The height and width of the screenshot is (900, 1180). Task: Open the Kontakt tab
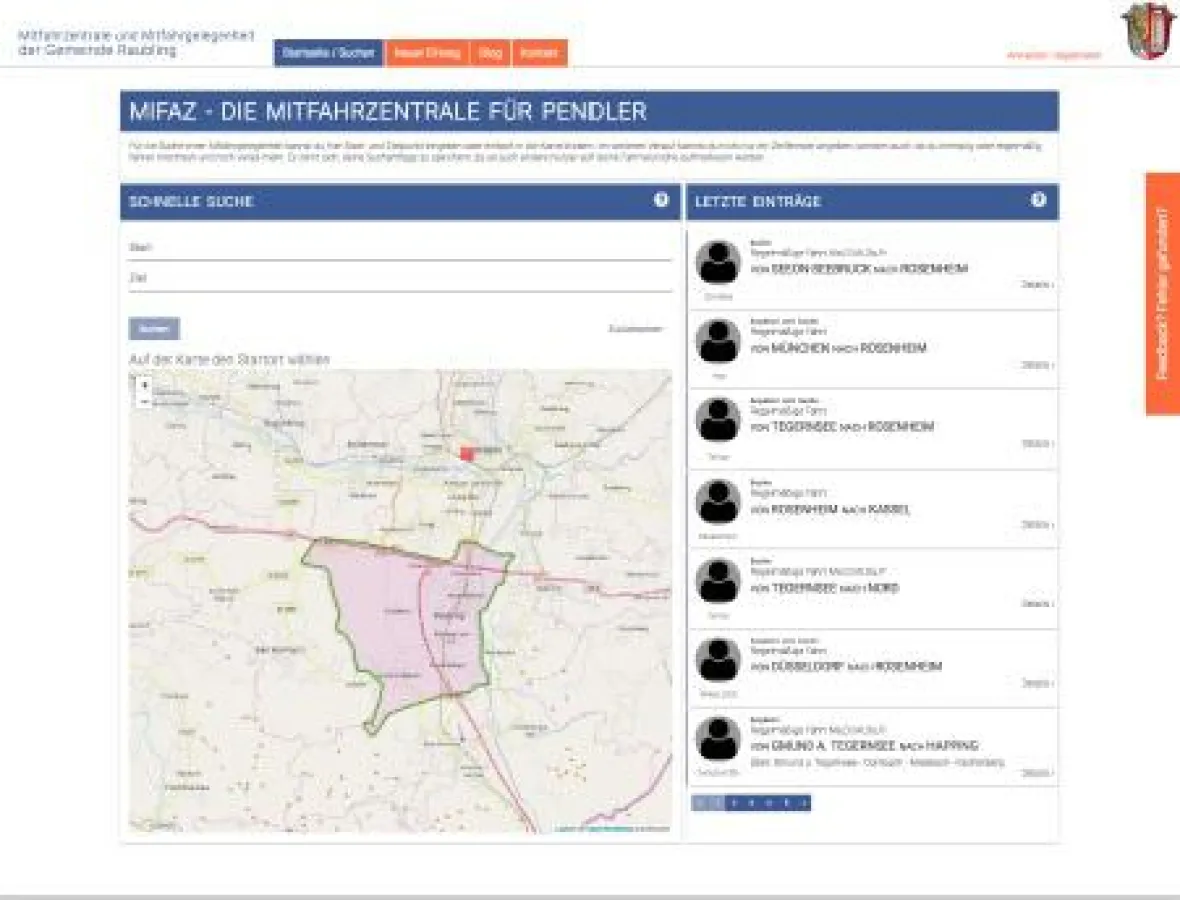tap(539, 53)
